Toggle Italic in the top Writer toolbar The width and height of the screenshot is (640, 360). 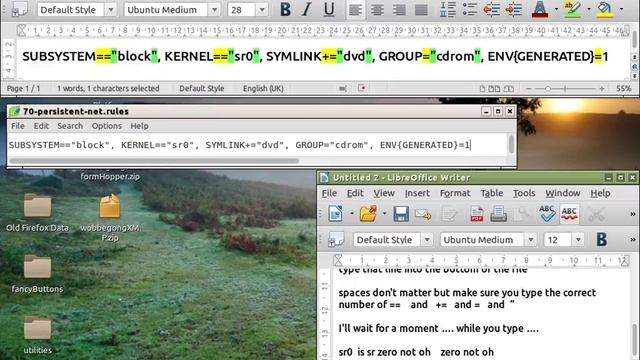coord(307,9)
